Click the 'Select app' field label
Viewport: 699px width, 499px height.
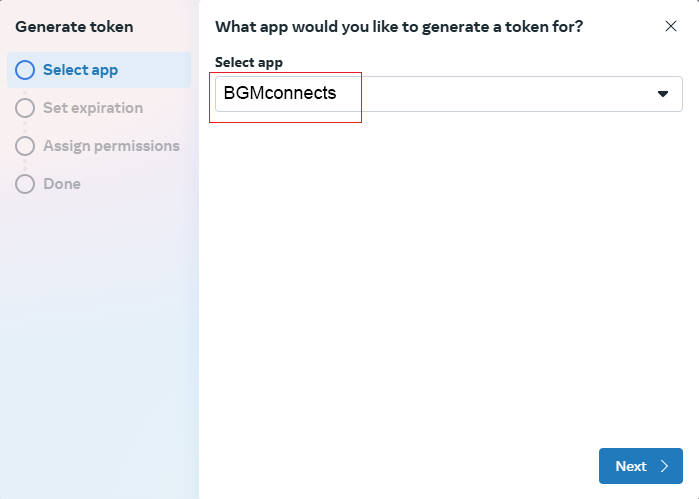pos(249,62)
